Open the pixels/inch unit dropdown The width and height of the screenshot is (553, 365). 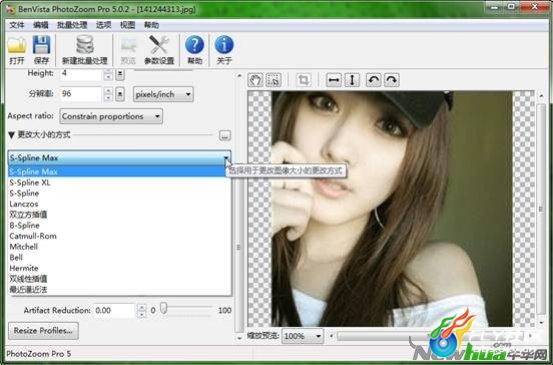click(163, 94)
